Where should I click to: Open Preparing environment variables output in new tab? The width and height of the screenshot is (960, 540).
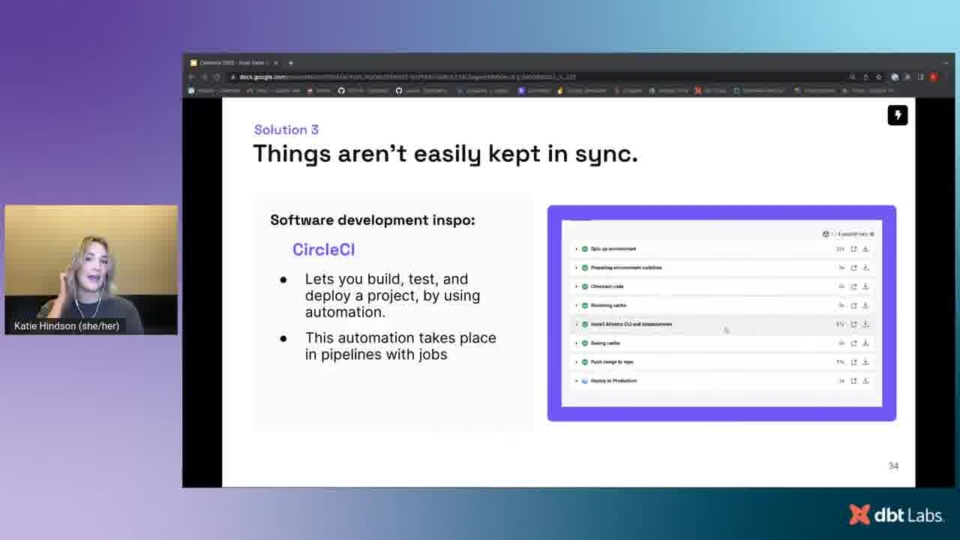(x=853, y=268)
